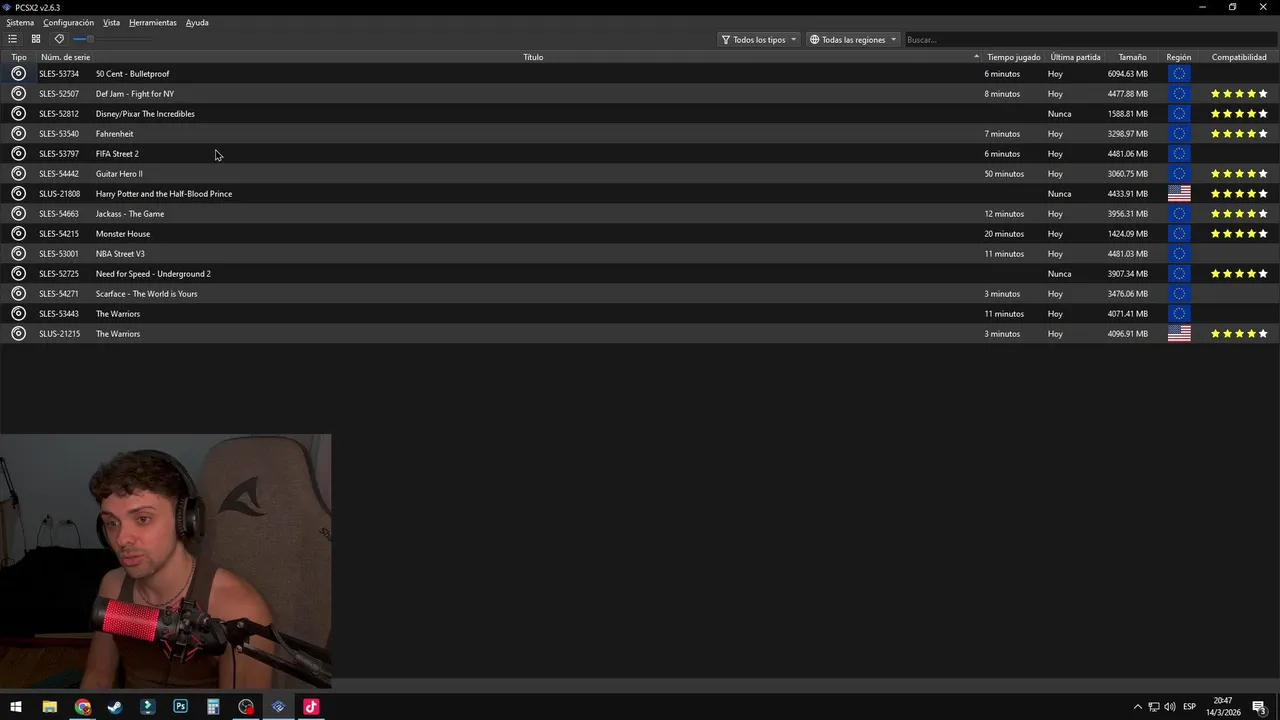1280x720 pixels.
Task: Select Harry Potter and the Half-Blood Prince
Action: tap(164, 193)
